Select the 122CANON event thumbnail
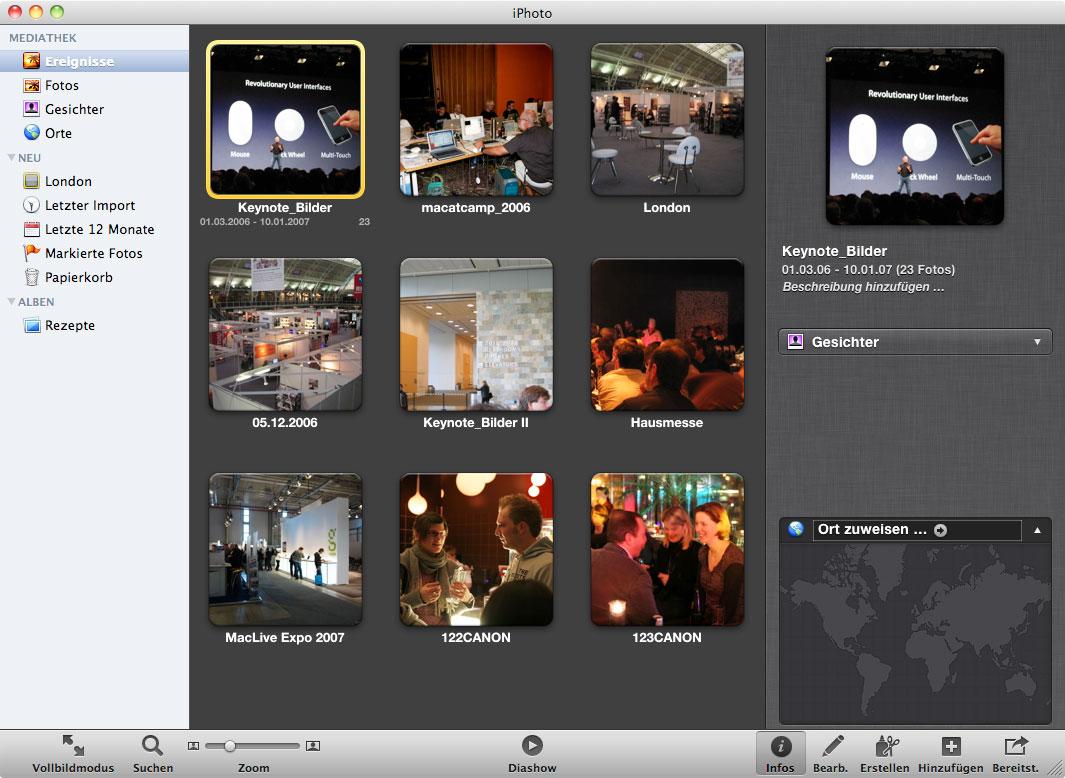 476,550
